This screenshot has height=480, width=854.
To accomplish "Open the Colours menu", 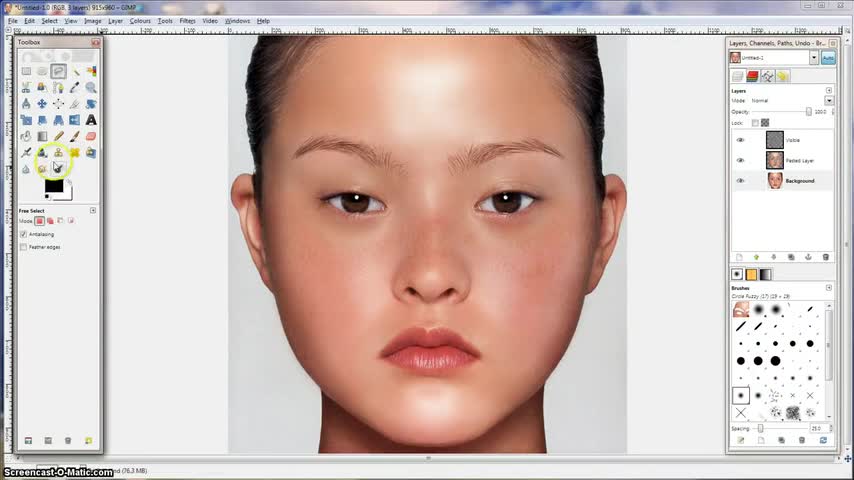I will [x=140, y=21].
